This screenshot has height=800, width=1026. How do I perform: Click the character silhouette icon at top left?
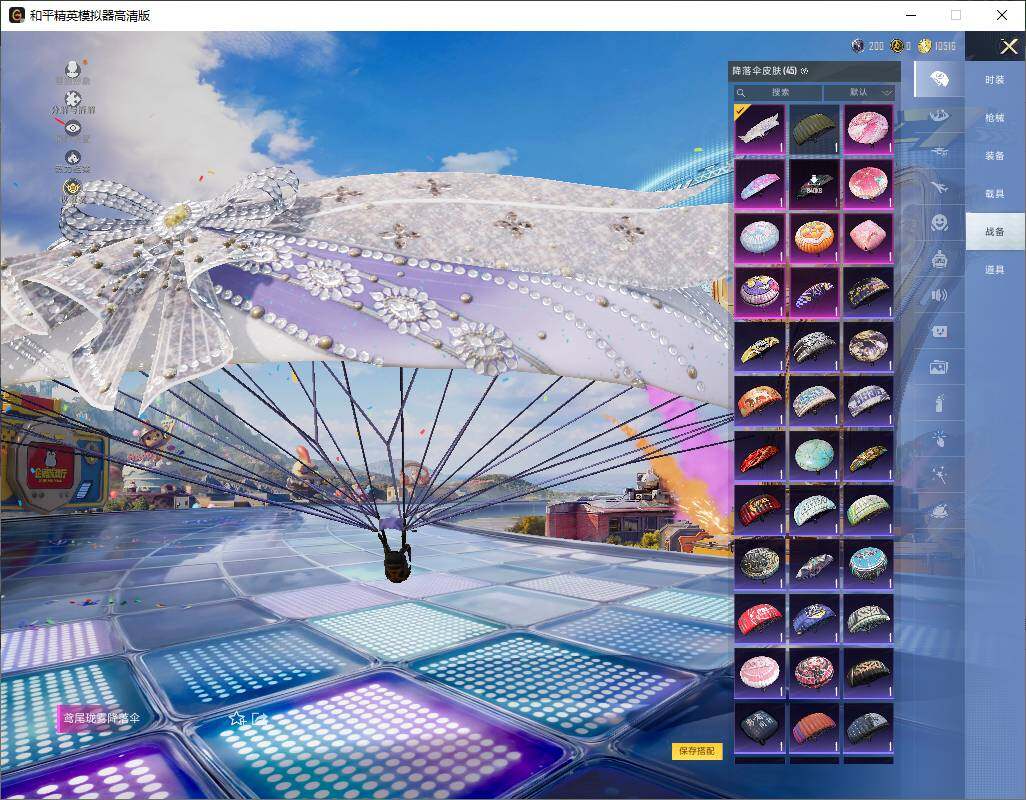[x=73, y=68]
